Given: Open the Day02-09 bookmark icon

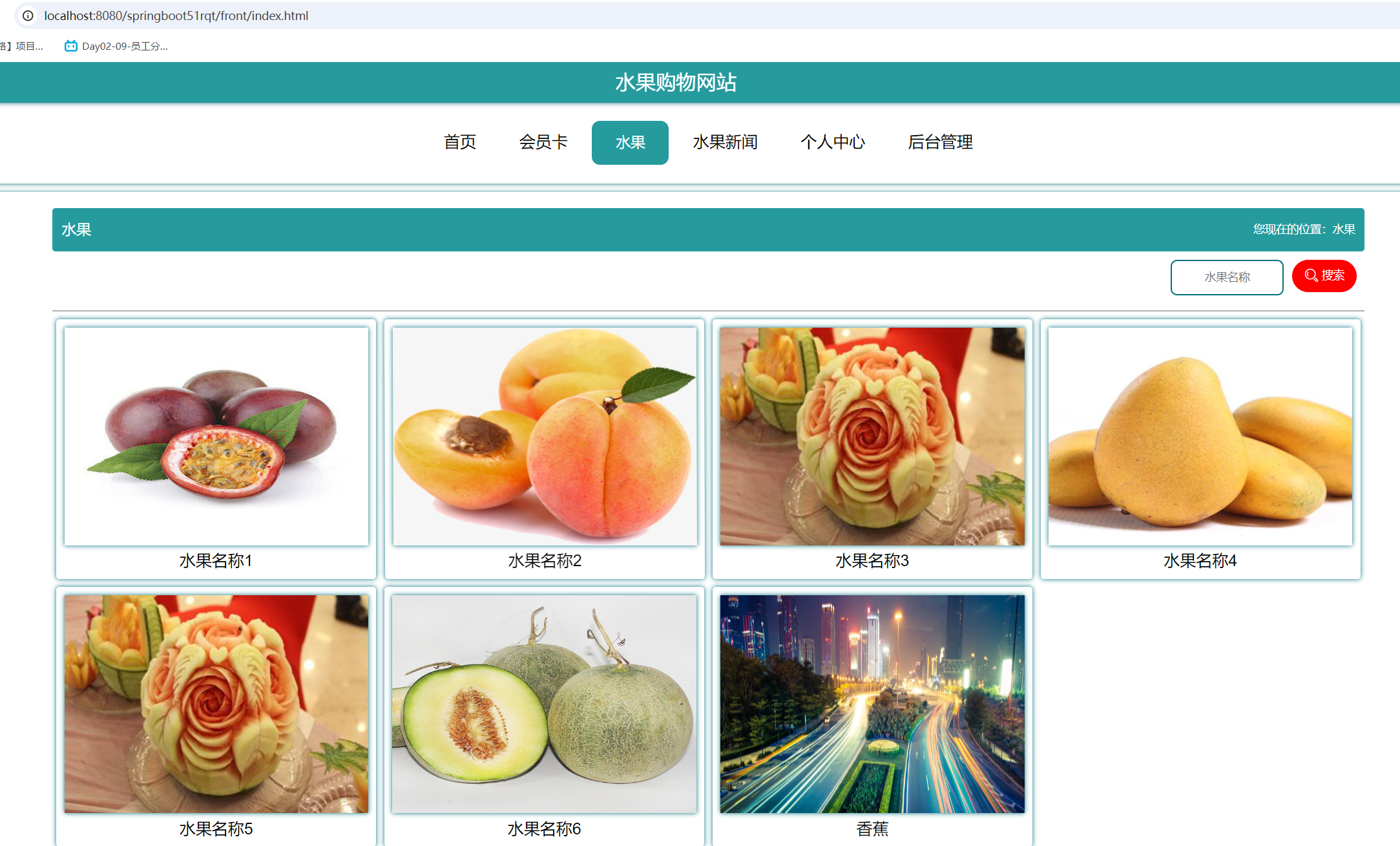Looking at the screenshot, I should click(x=71, y=46).
